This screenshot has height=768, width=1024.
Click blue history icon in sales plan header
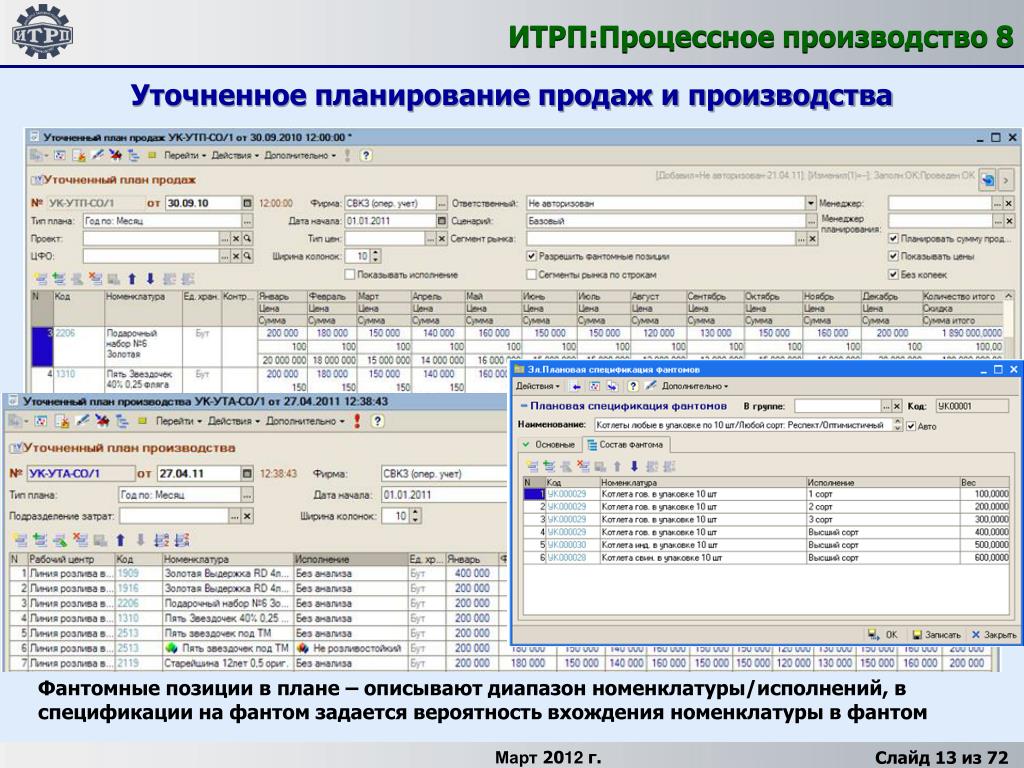click(x=987, y=179)
